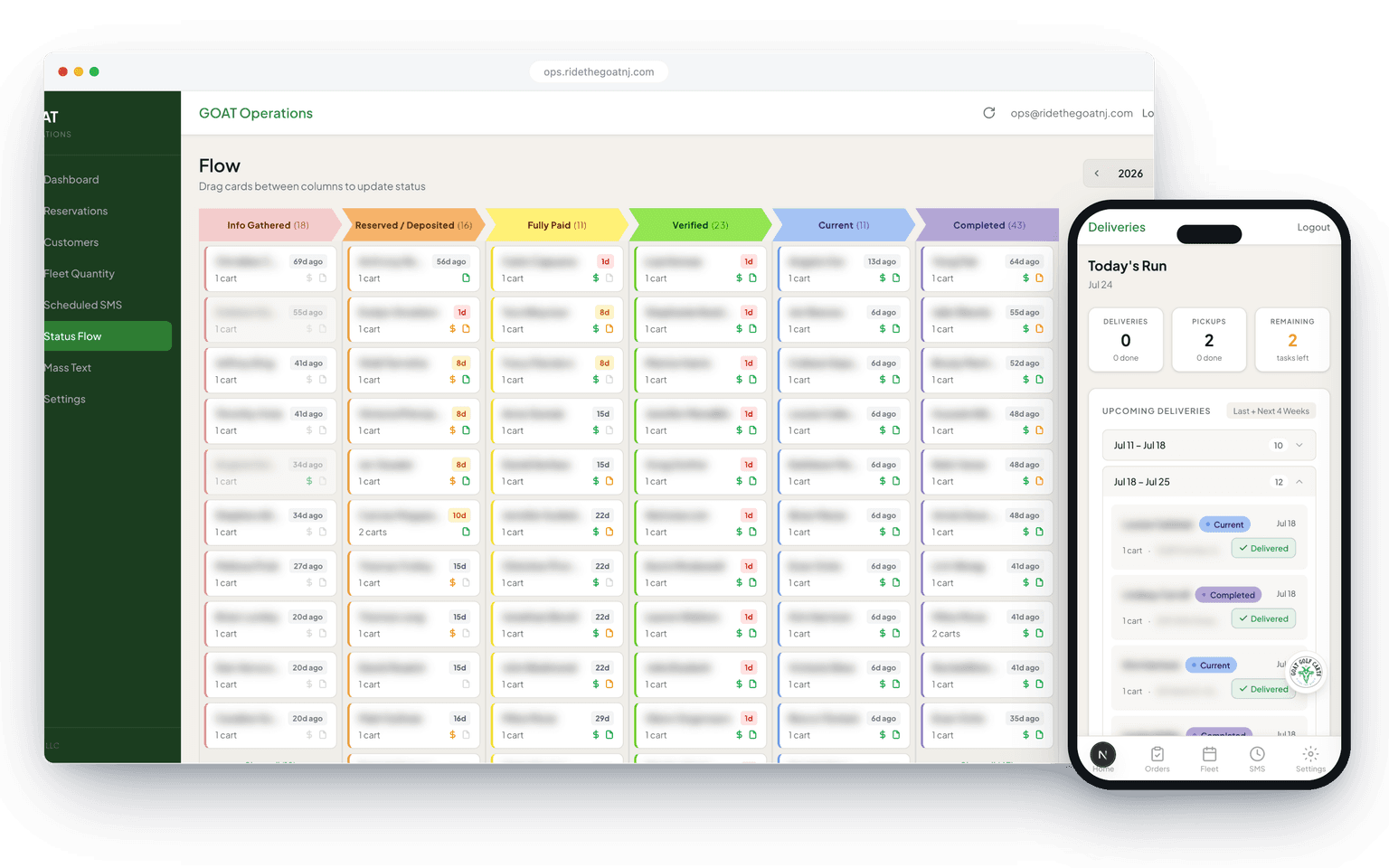Click the 29d badge in the Fully Paid column

(602, 719)
